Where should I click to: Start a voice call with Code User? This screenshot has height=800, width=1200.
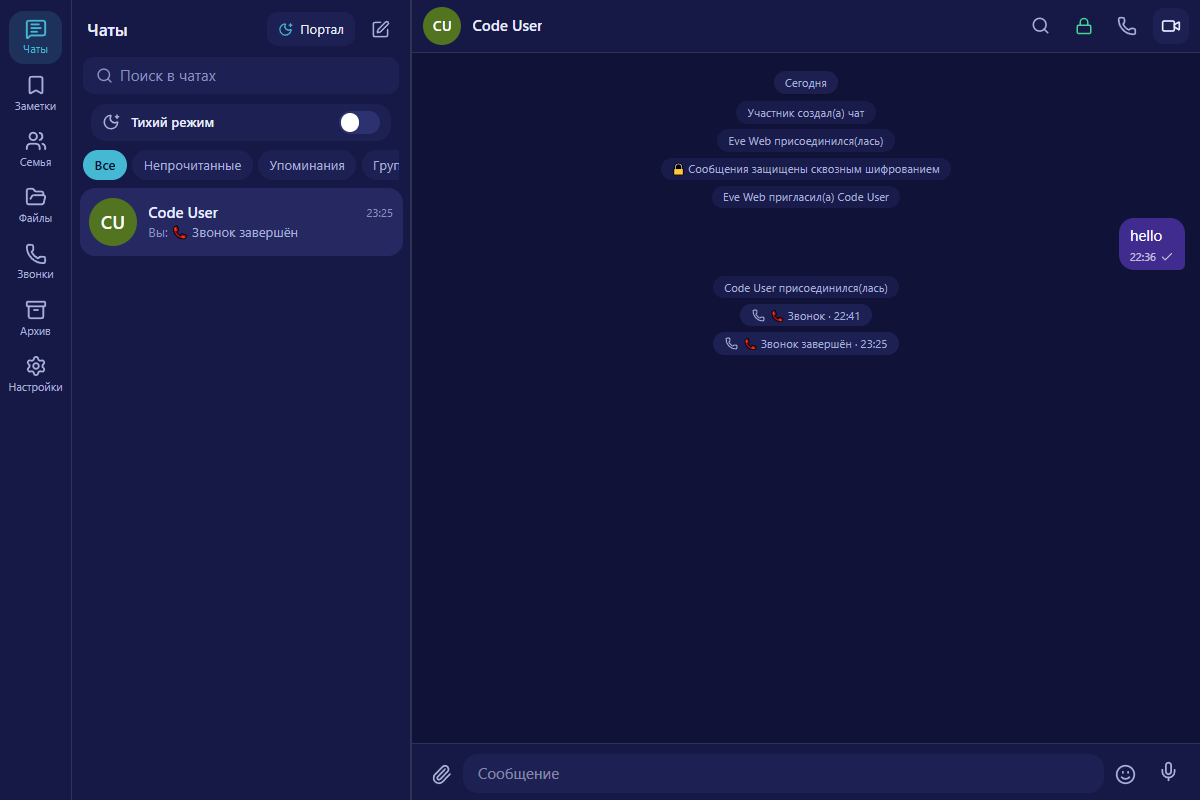click(1127, 26)
